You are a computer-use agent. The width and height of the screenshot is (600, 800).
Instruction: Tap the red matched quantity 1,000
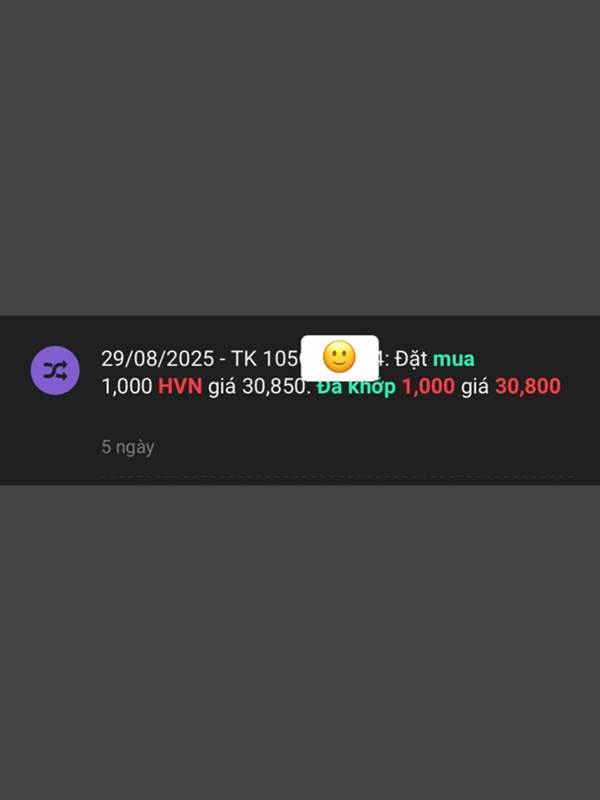pos(429,386)
